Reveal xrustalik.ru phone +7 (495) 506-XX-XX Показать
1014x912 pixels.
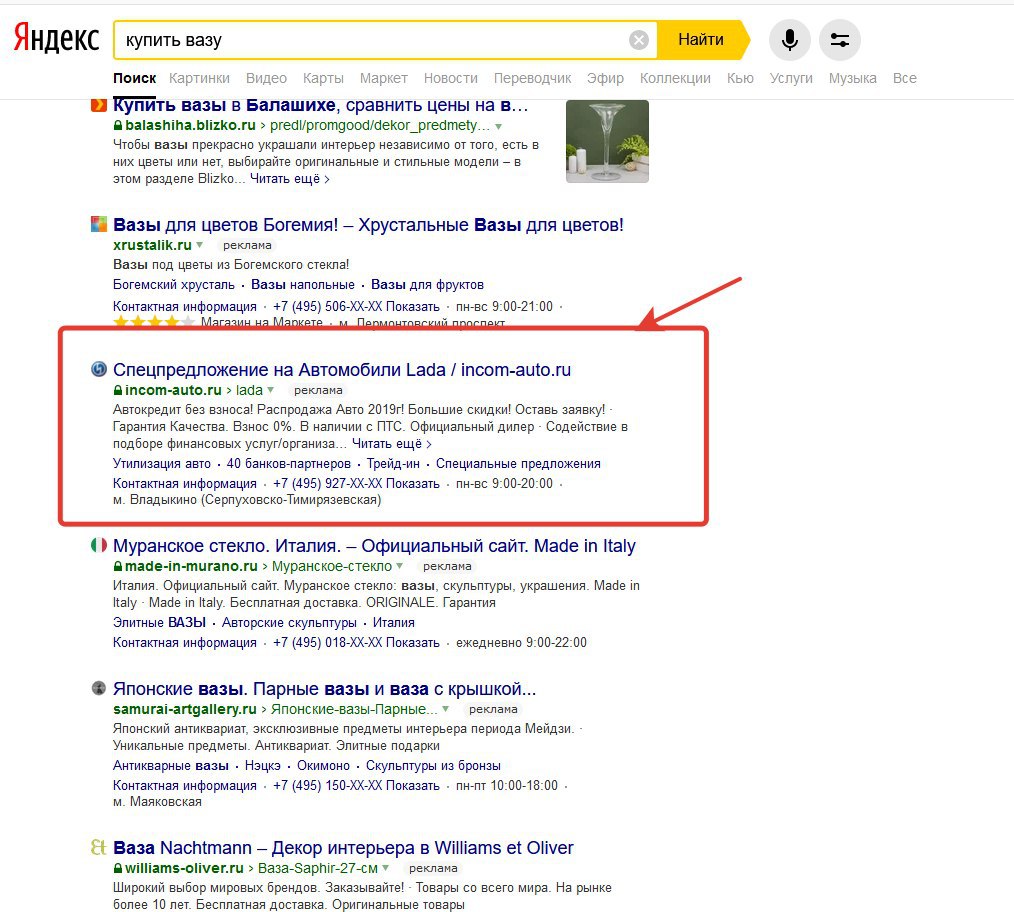pyautogui.click(x=356, y=307)
